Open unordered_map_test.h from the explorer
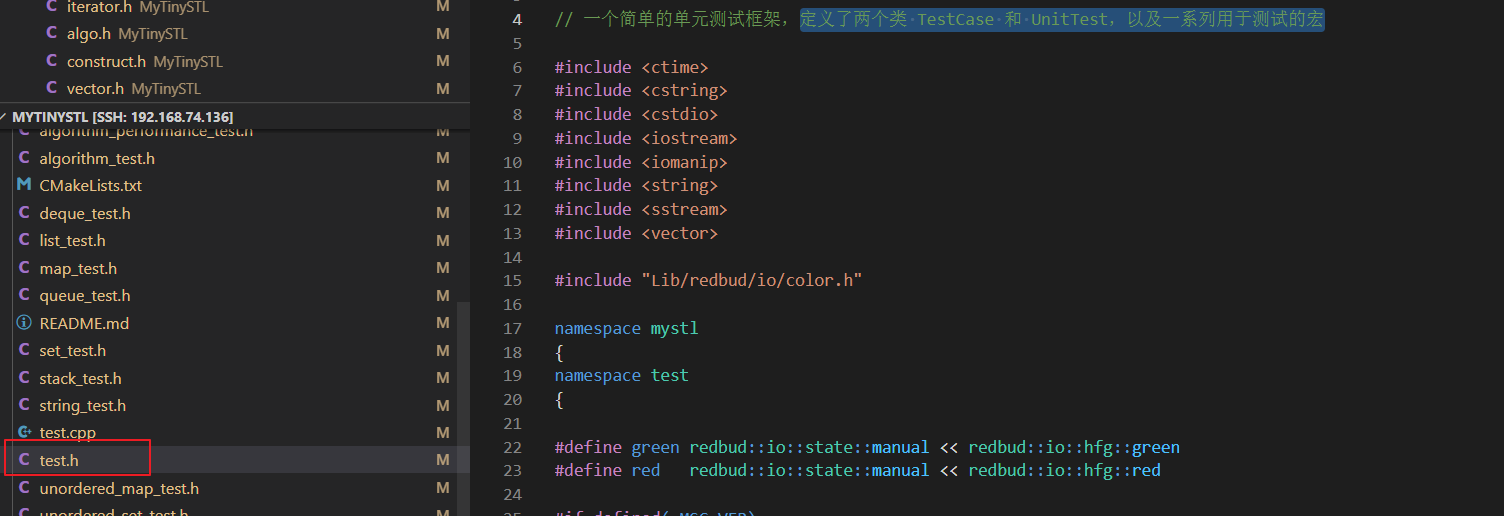The width and height of the screenshot is (1504, 516). pos(119,488)
